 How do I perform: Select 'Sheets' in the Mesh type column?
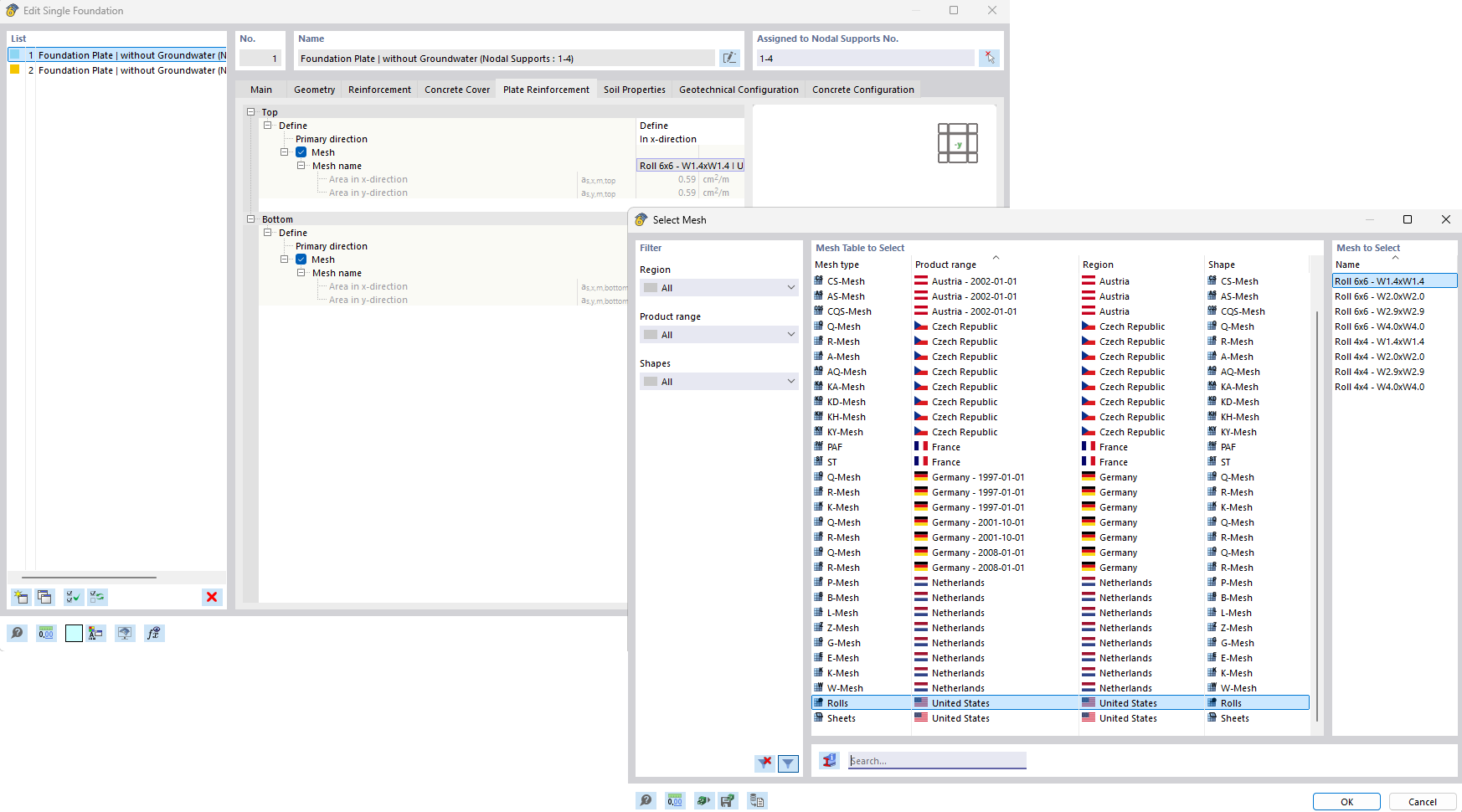pyautogui.click(x=841, y=718)
